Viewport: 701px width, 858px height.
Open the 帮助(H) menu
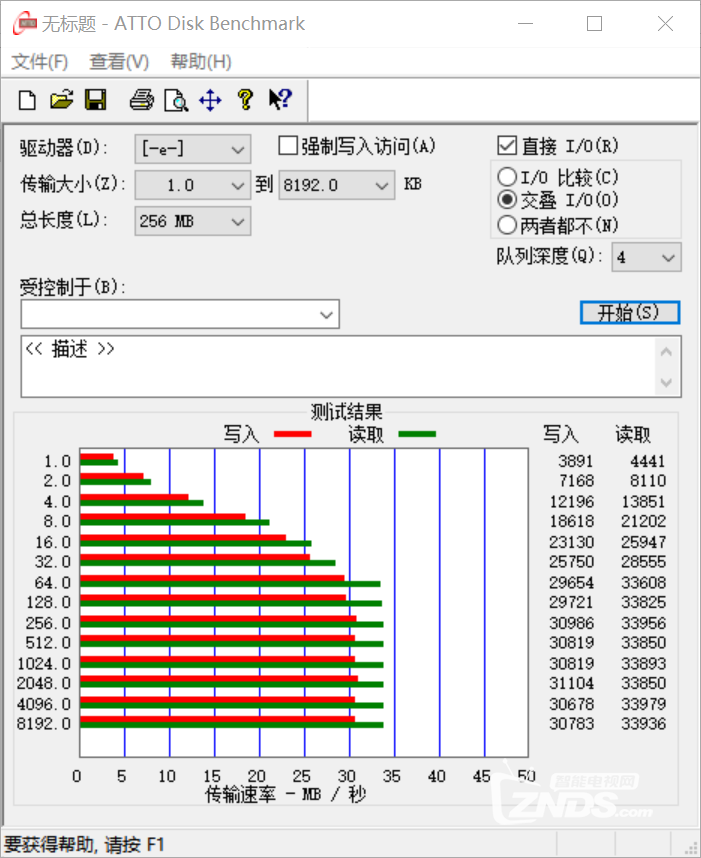click(201, 61)
